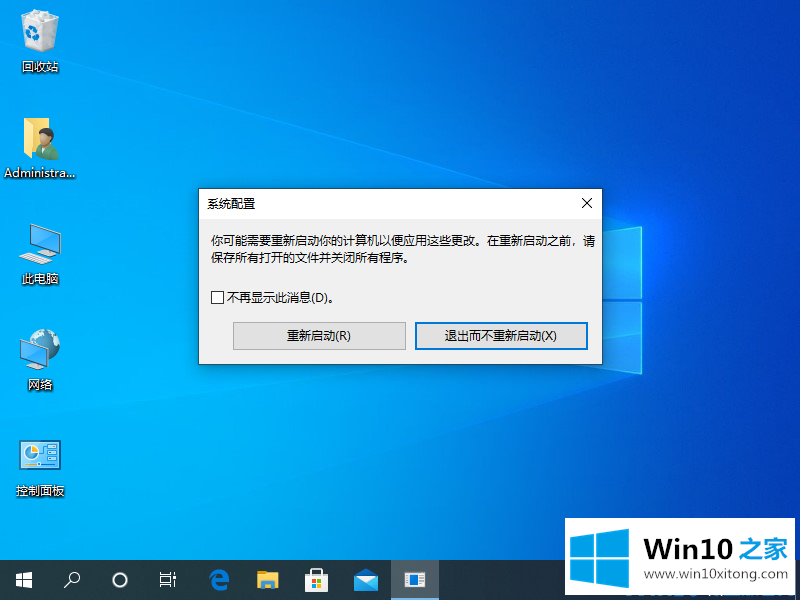Screen dimensions: 800x600
Task: Select the 此电脑 desktop icon
Action: (x=40, y=254)
